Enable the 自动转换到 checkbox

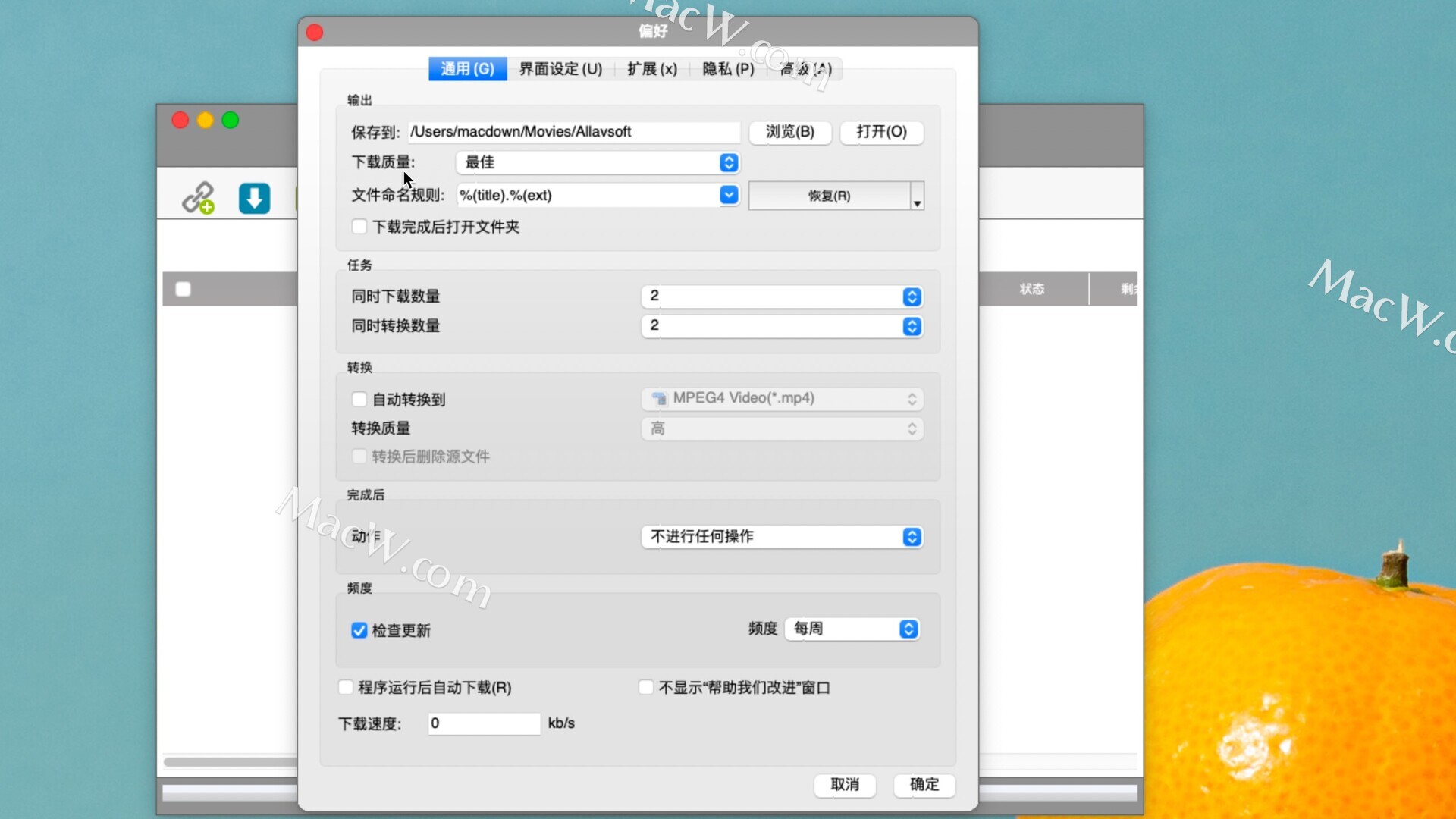coord(359,399)
